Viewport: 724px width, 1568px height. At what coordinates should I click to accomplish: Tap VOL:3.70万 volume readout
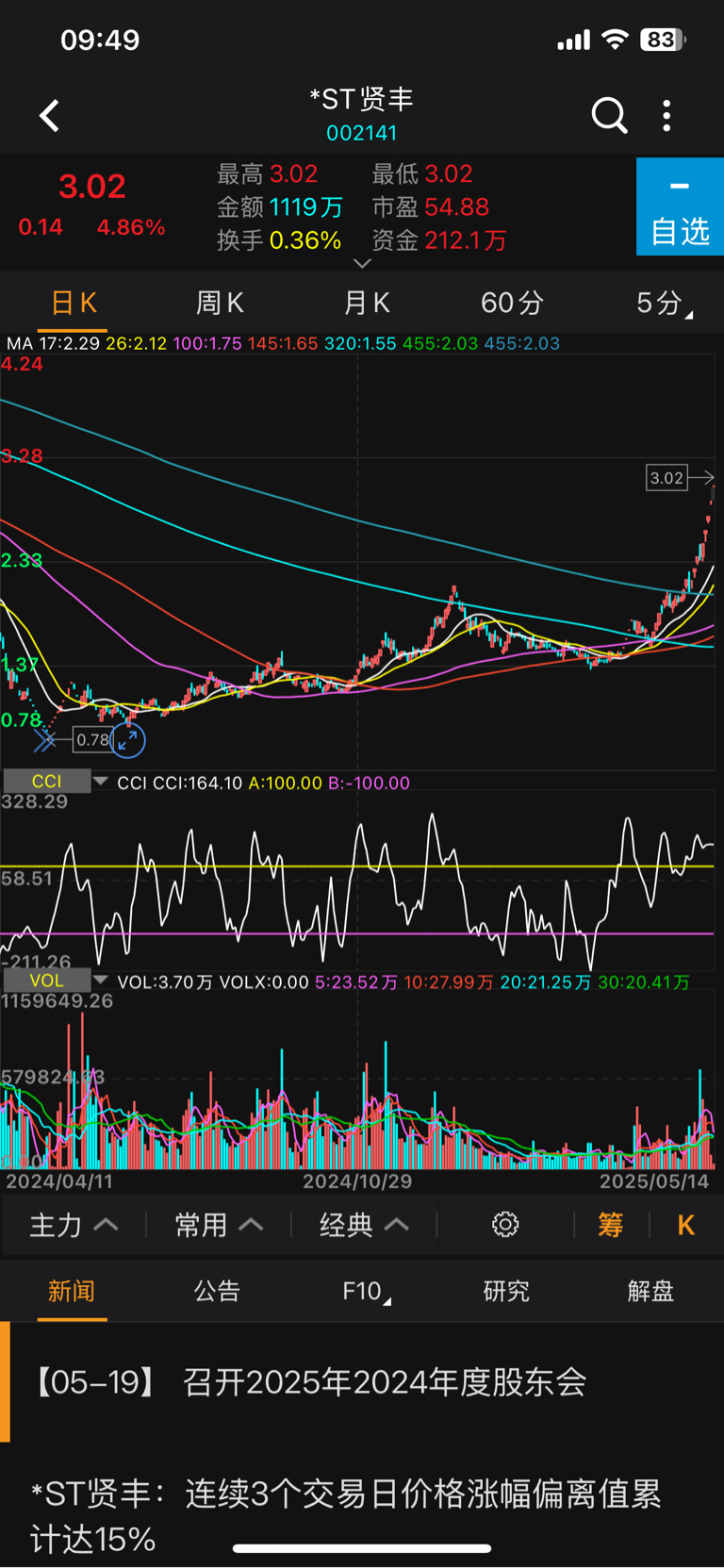pyautogui.click(x=165, y=982)
